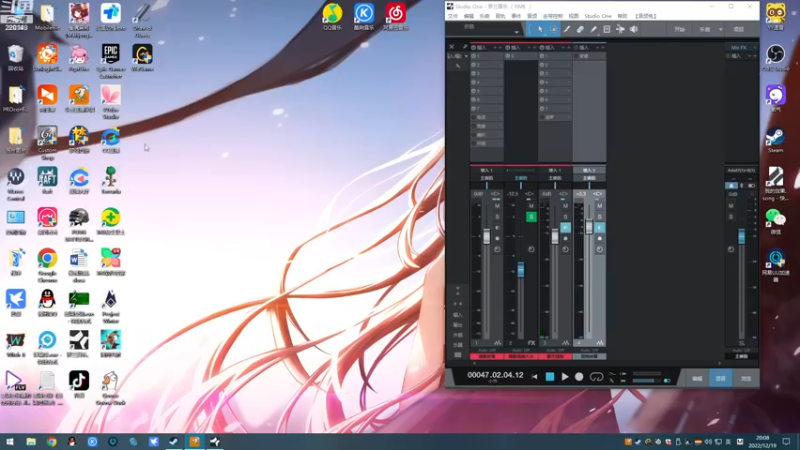
Task: Show 乐器 panel in mixer sidebar
Action: click(458, 345)
